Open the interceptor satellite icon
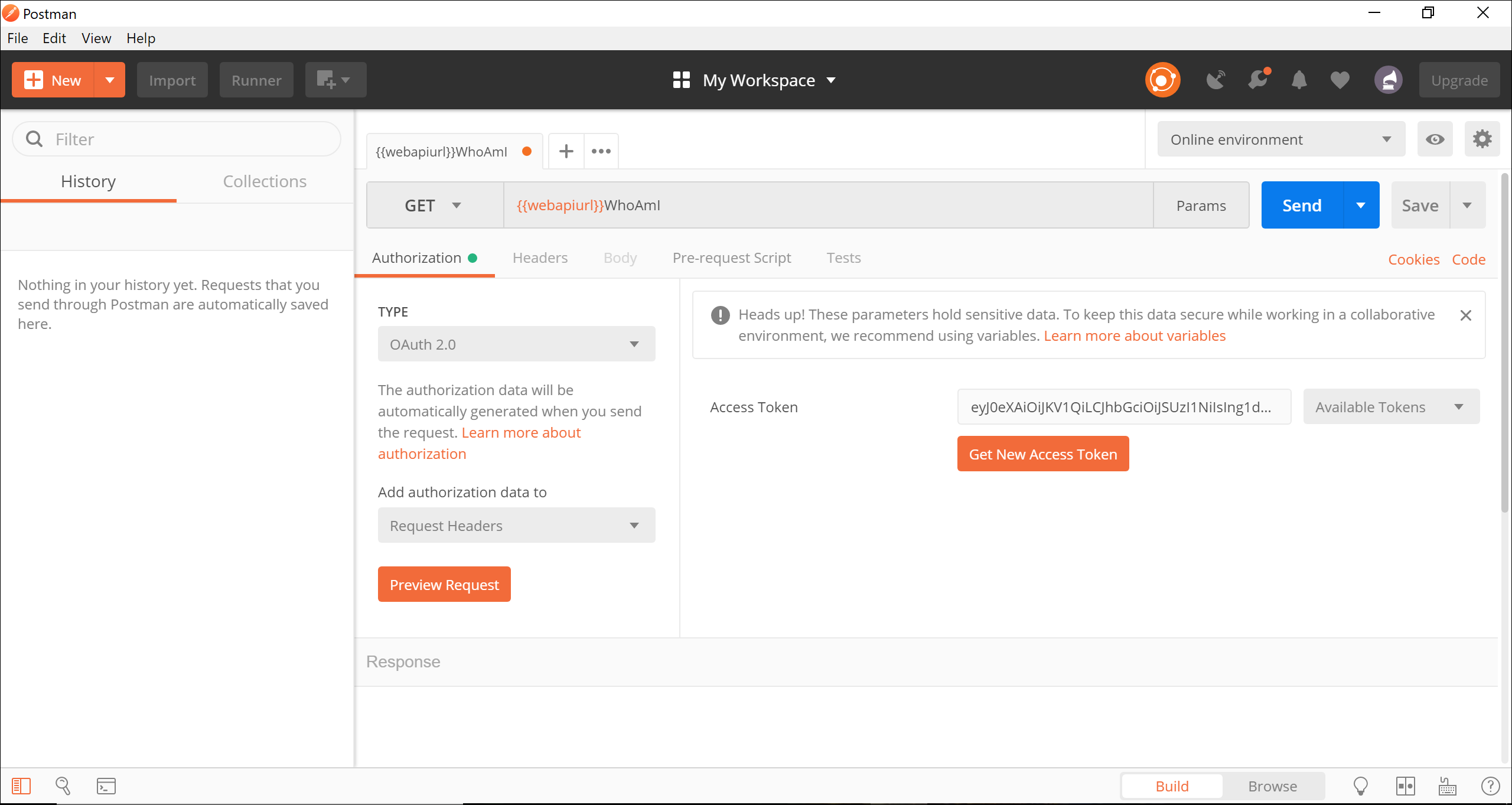Viewport: 1512px width, 805px height. (x=1216, y=80)
